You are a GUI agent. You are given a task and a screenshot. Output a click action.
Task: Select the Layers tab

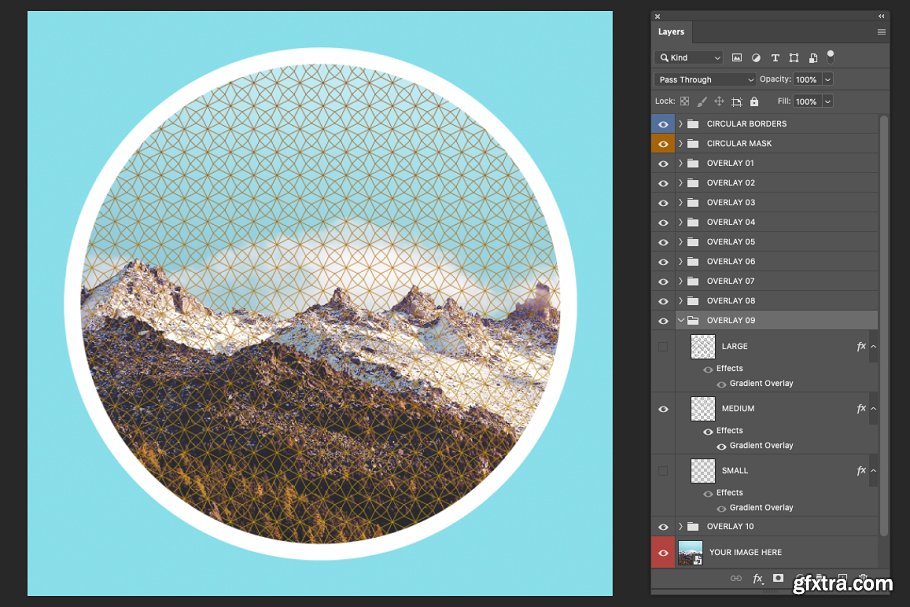(671, 32)
